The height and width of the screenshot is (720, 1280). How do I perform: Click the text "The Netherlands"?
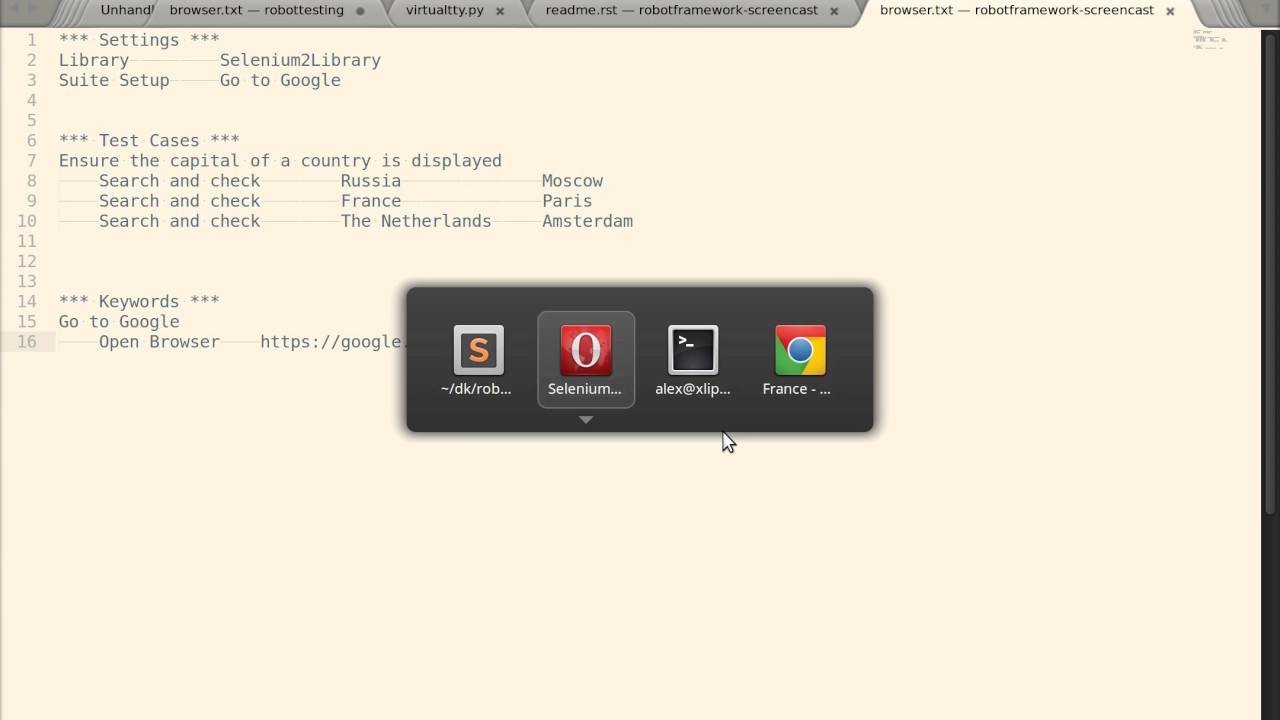coord(416,221)
